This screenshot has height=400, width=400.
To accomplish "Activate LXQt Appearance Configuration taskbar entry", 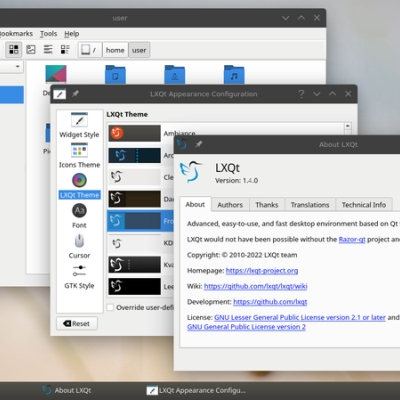I will 197,390.
